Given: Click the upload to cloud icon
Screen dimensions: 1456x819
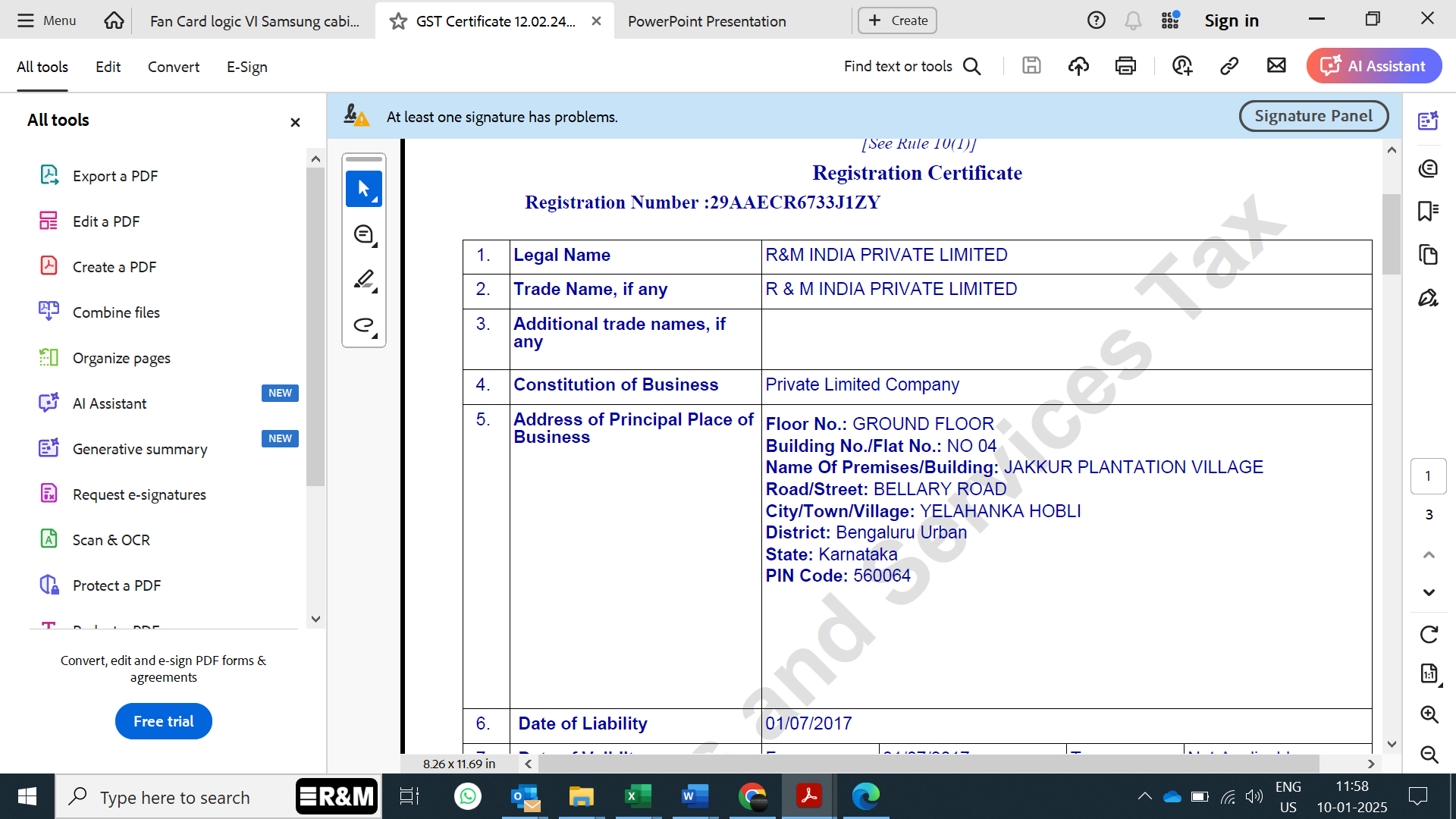Looking at the screenshot, I should (1078, 66).
